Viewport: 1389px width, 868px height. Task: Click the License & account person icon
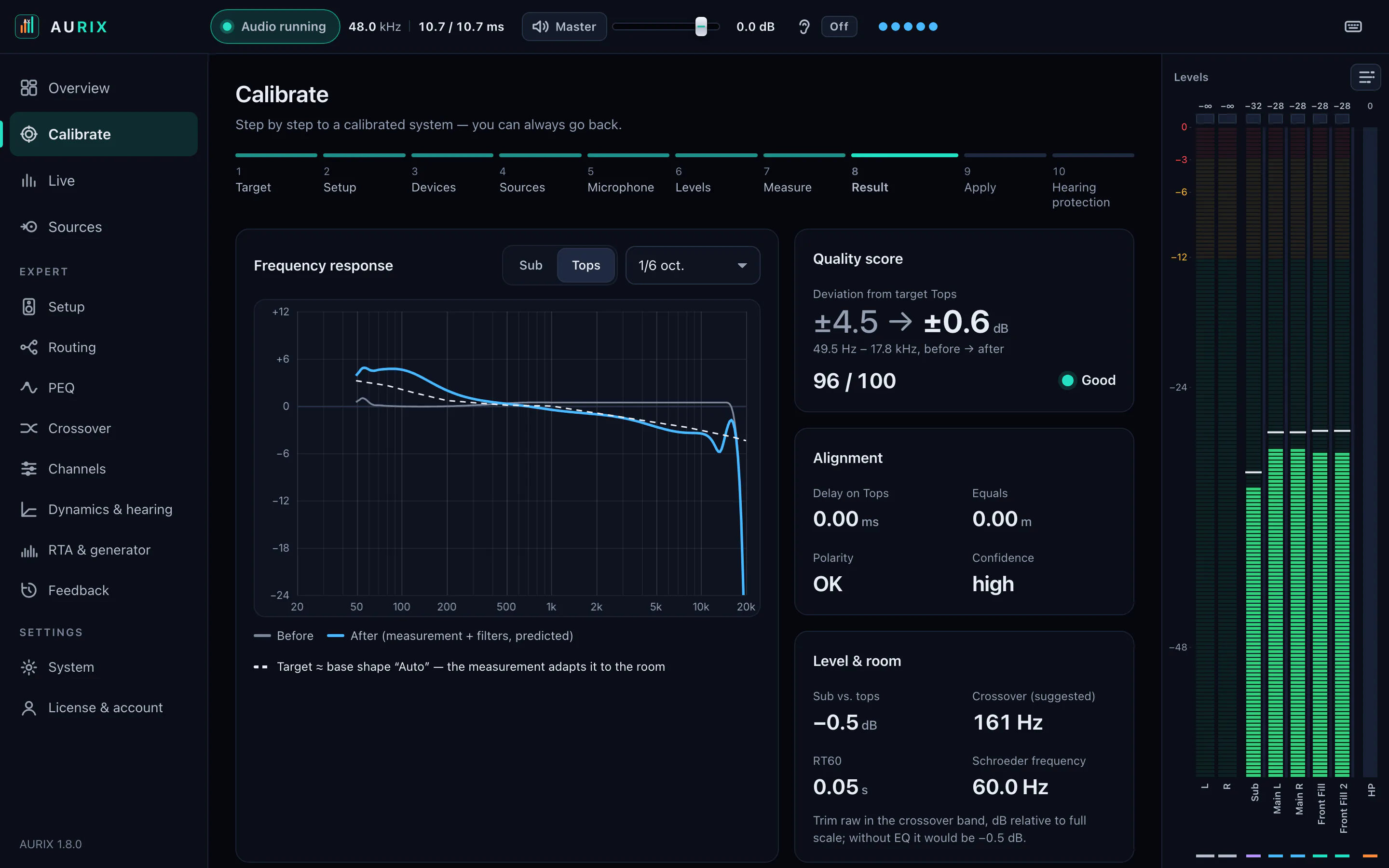29,708
